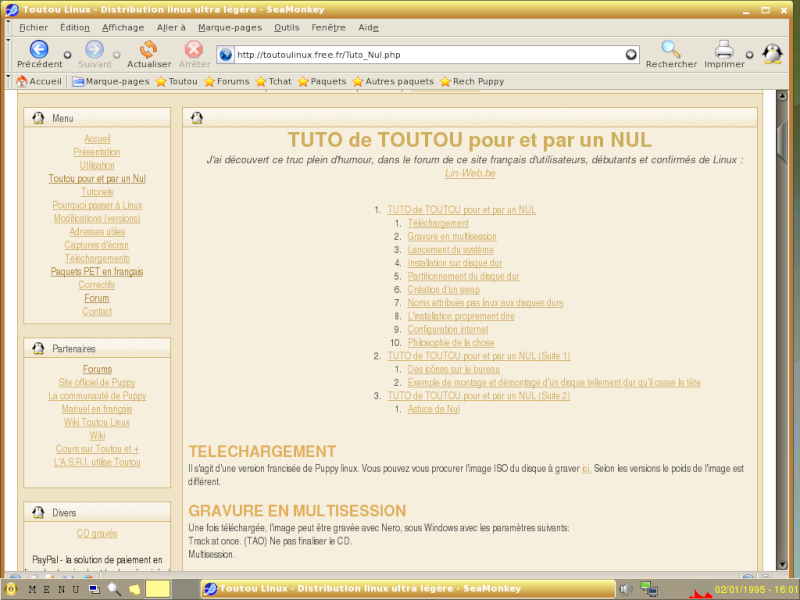Viewport: 800px width, 600px height.
Task: Reload page with the Actualiser icon
Action: tap(148, 49)
